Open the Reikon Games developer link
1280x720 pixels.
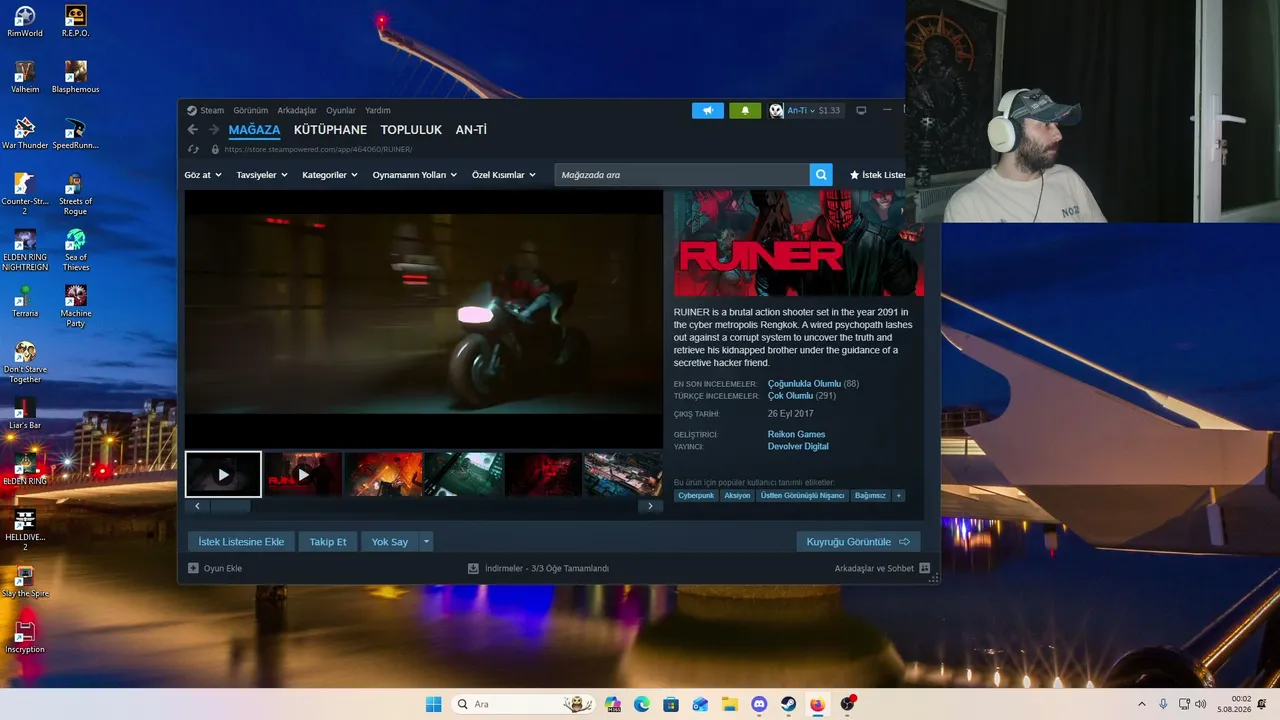point(797,435)
